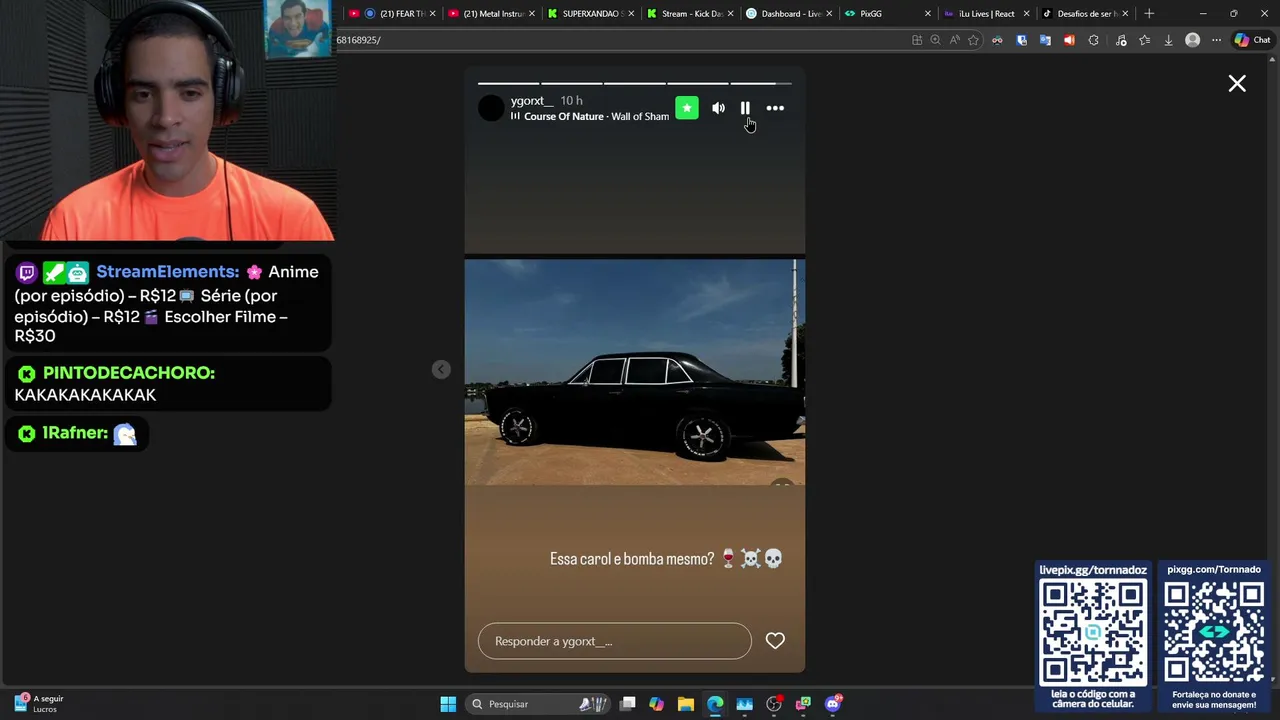The width and height of the screenshot is (1280, 720).
Task: Add page to favorites star icon
Action: coord(973,40)
